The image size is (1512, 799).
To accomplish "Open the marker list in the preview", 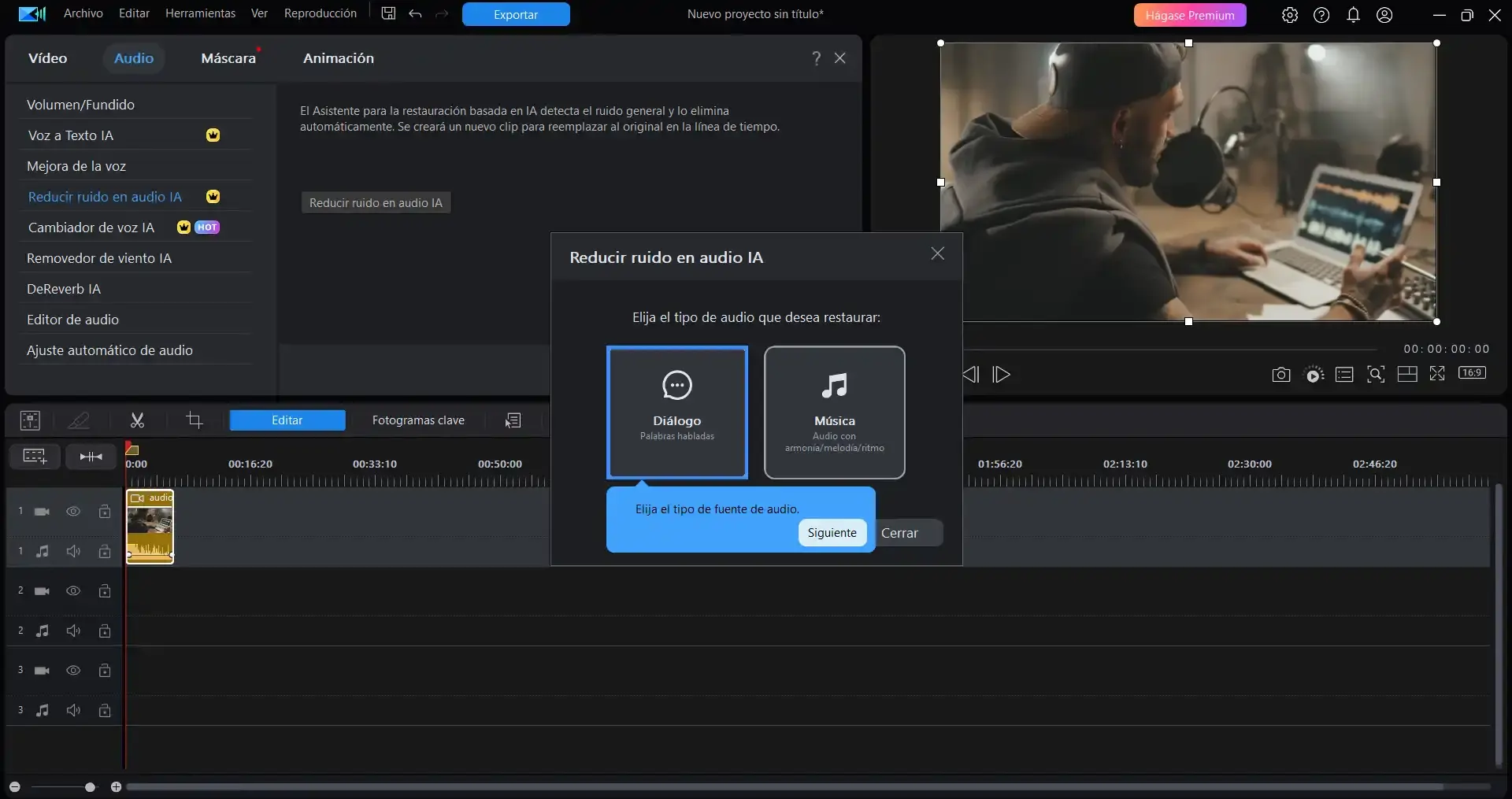I will click(1344, 375).
